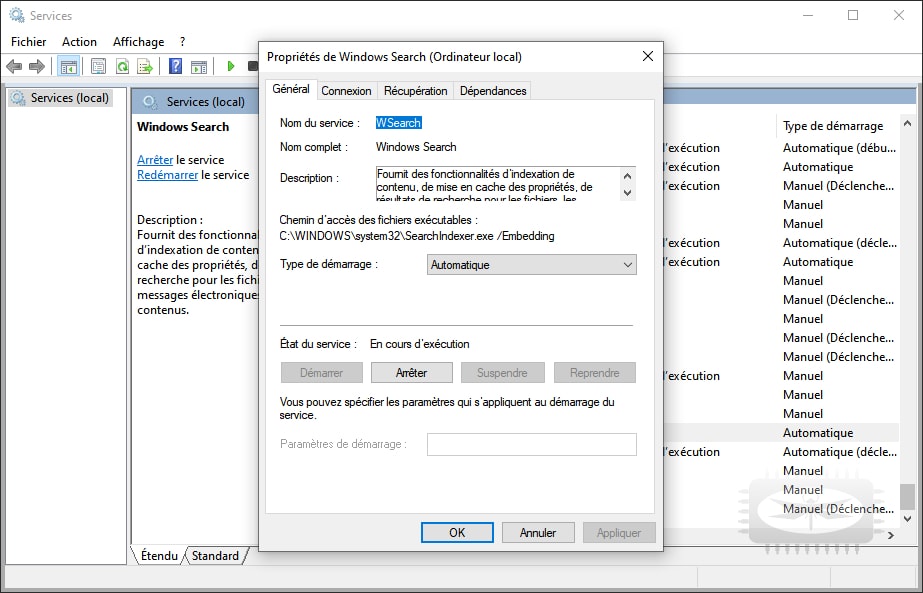The width and height of the screenshot is (923, 593).
Task: Open the Dépendances tab
Action: click(493, 91)
